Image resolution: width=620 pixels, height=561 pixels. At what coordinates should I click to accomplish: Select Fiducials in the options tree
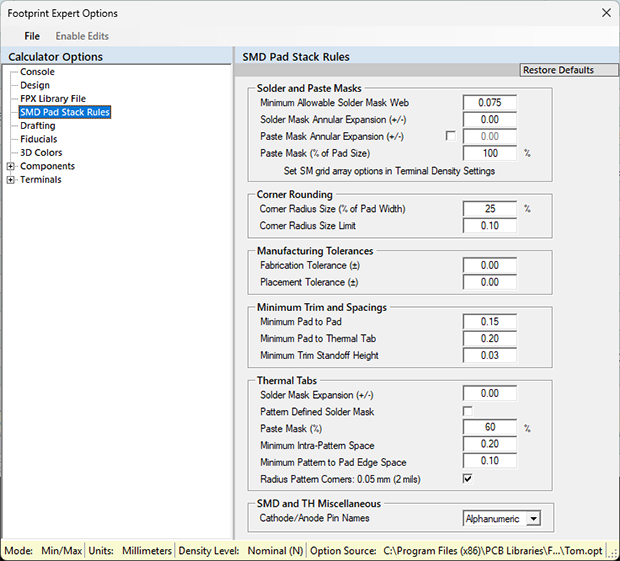click(39, 139)
